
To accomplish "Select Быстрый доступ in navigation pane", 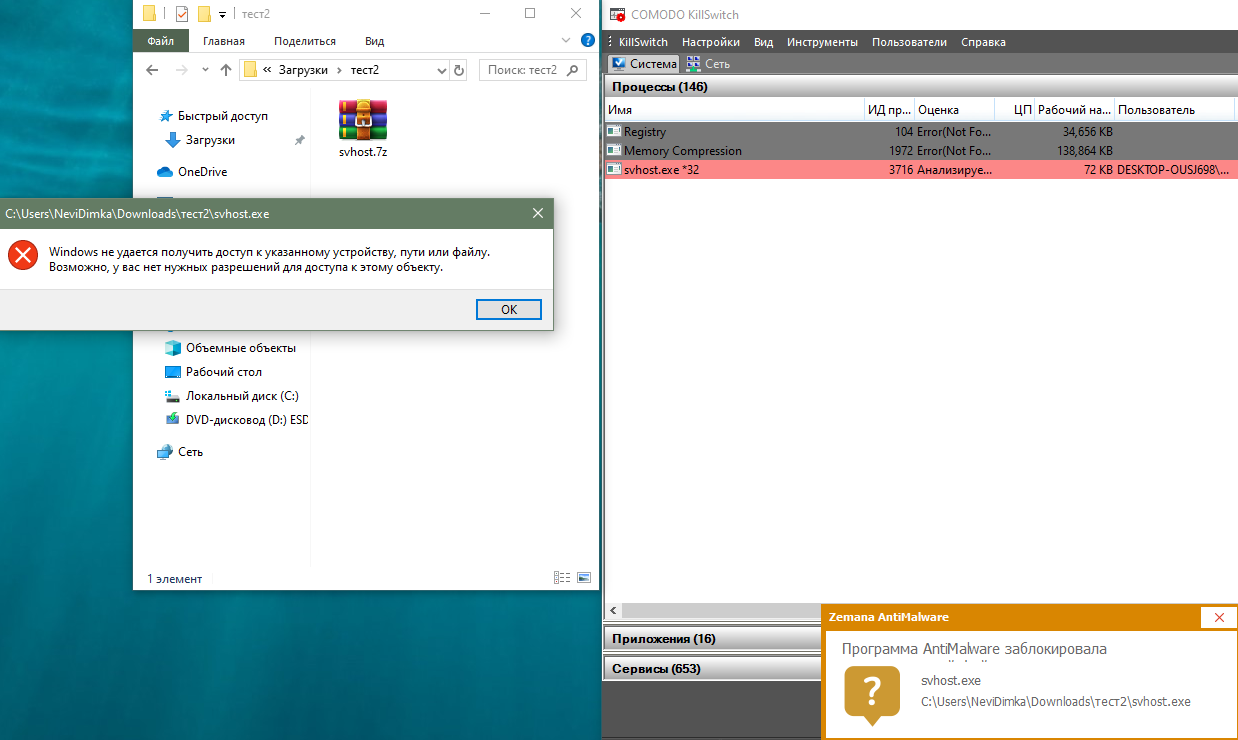I will 223,116.
